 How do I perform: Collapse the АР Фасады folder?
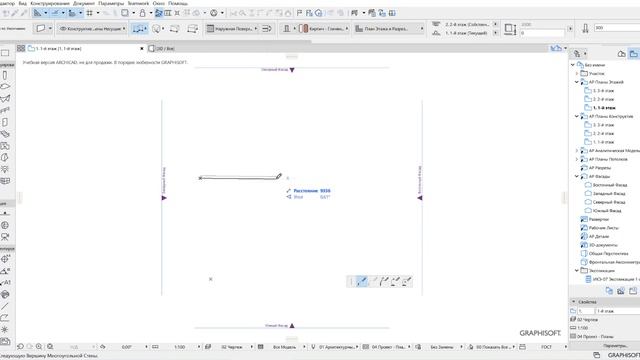[577, 176]
